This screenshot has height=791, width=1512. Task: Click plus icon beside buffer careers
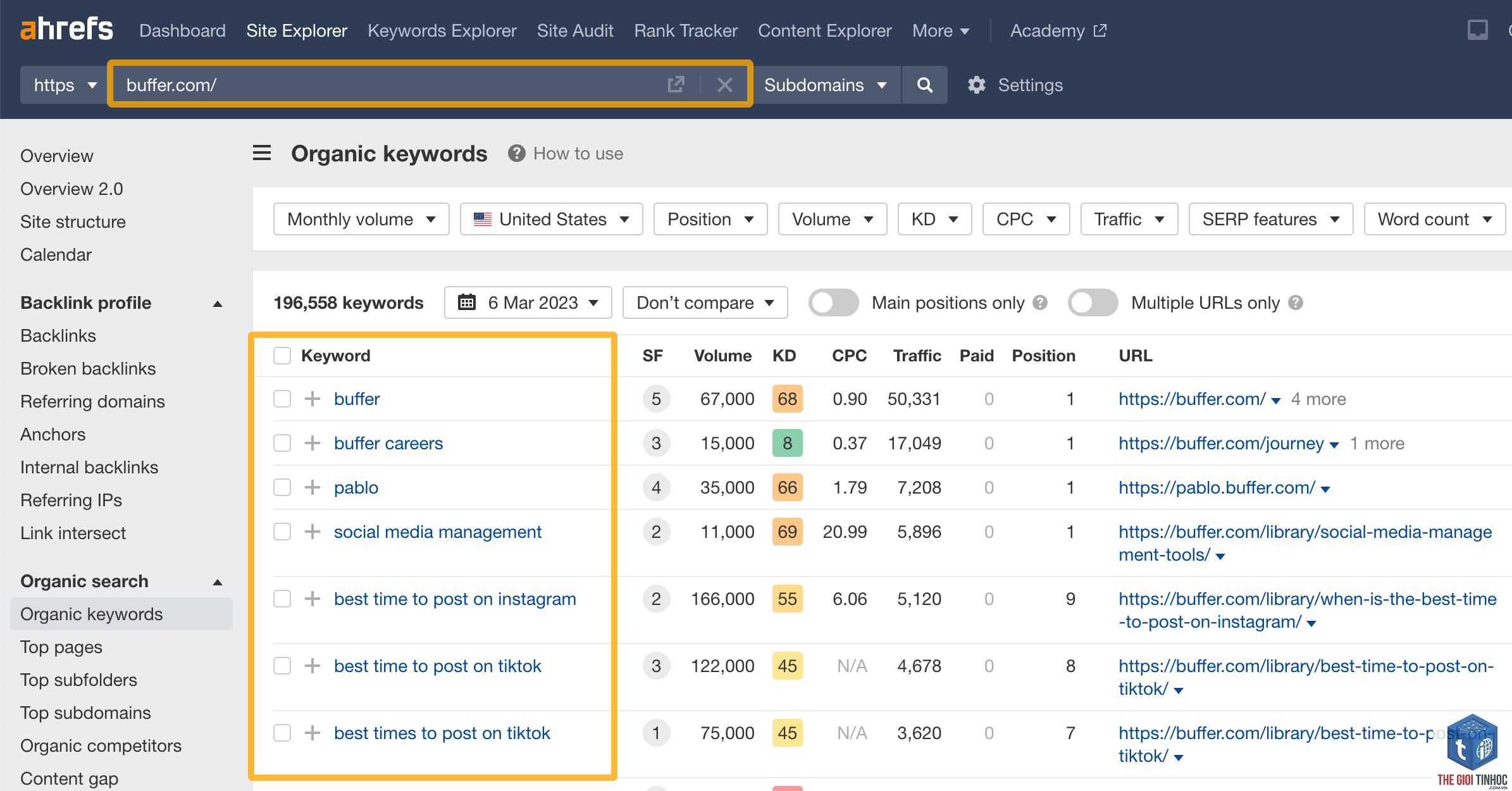coord(312,443)
